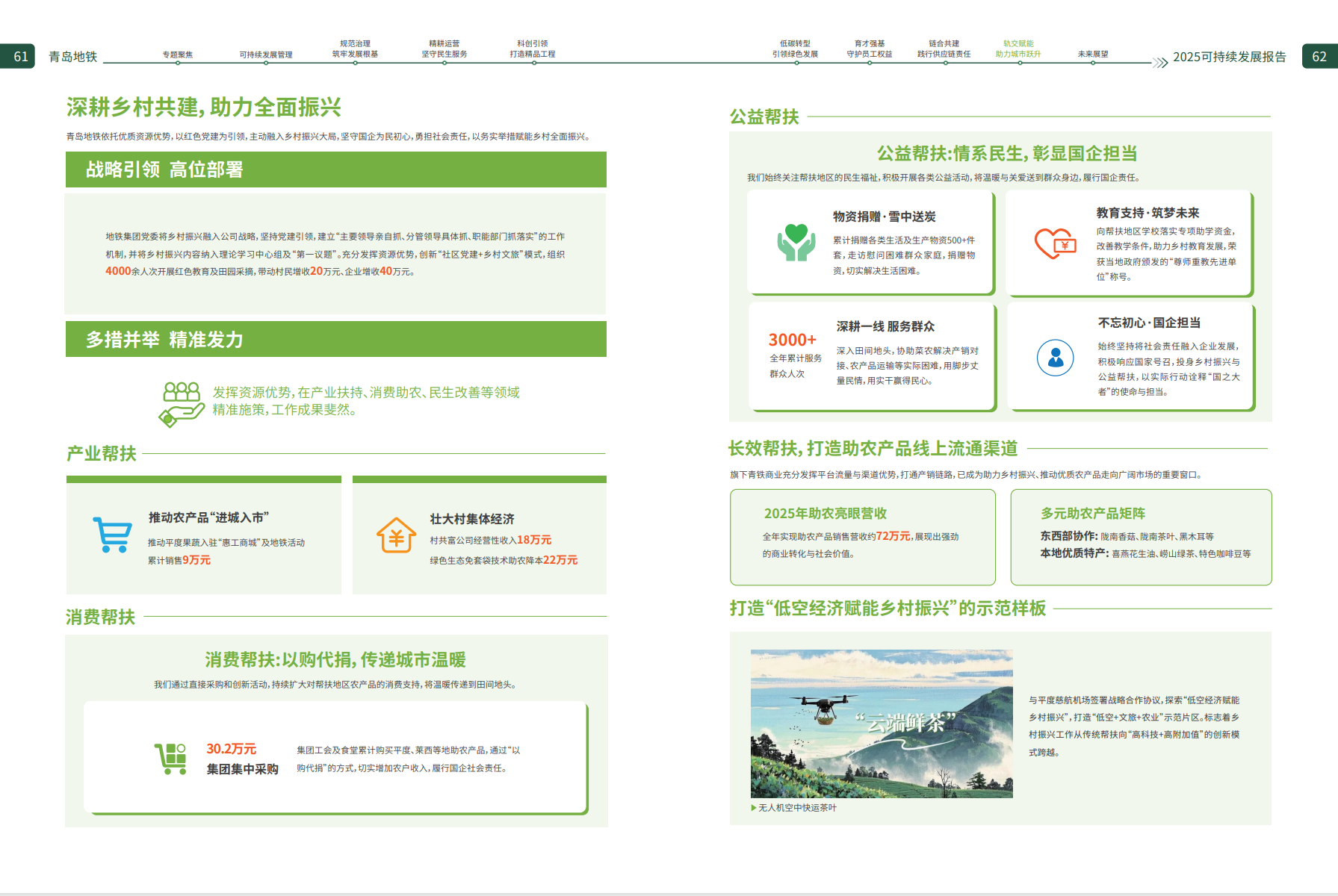This screenshot has height=896, width=1338.
Task: Click the blue person circle icon
Action: (1055, 358)
